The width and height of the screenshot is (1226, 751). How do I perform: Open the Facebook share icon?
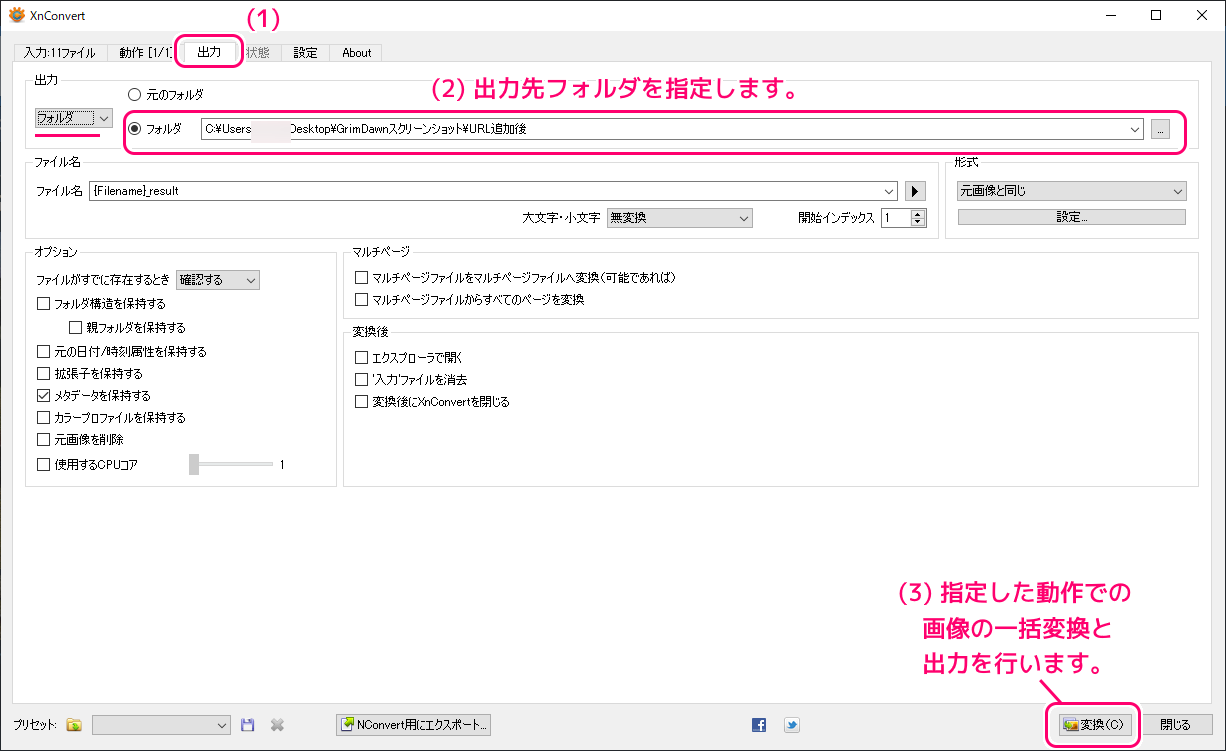(759, 725)
